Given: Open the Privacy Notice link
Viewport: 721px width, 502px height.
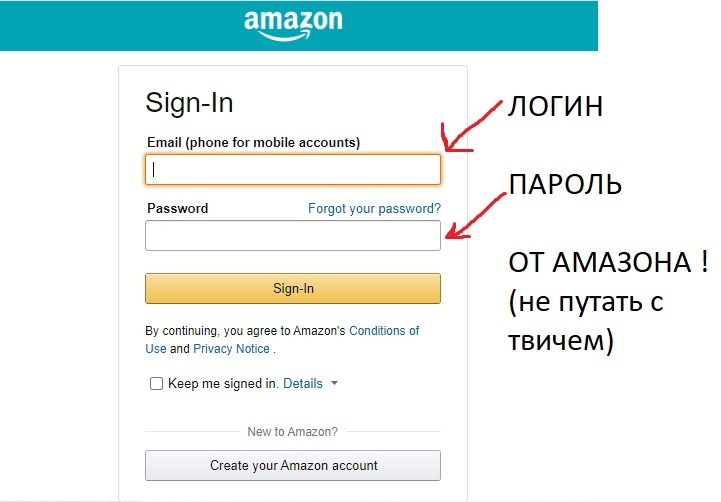Looking at the screenshot, I should coord(231,348).
